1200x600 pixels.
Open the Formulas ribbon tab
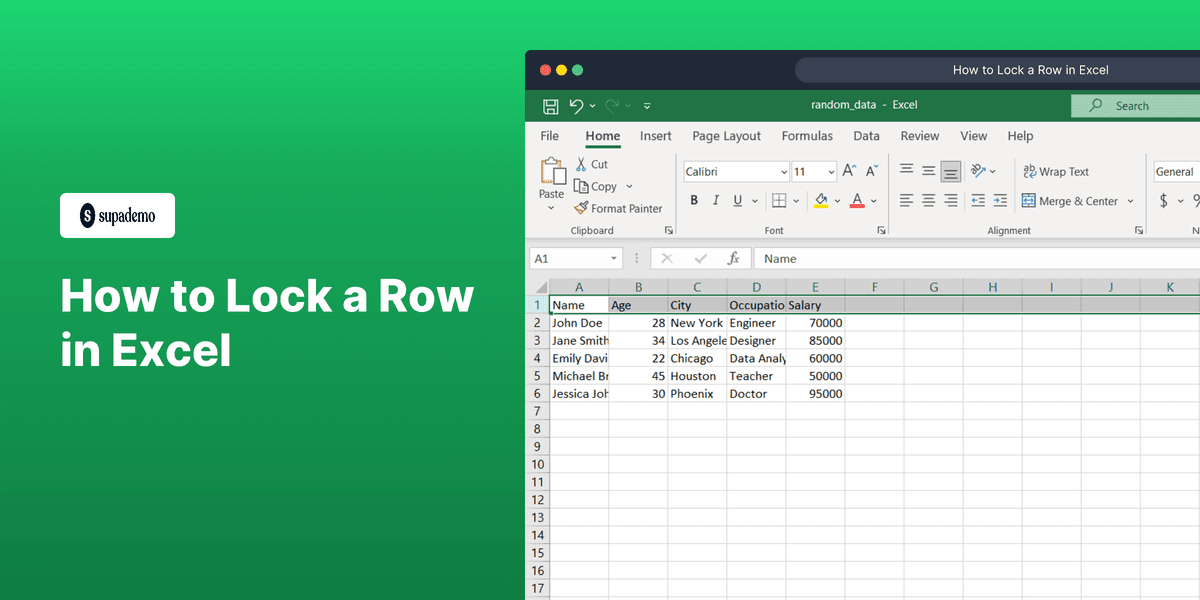pyautogui.click(x=807, y=136)
